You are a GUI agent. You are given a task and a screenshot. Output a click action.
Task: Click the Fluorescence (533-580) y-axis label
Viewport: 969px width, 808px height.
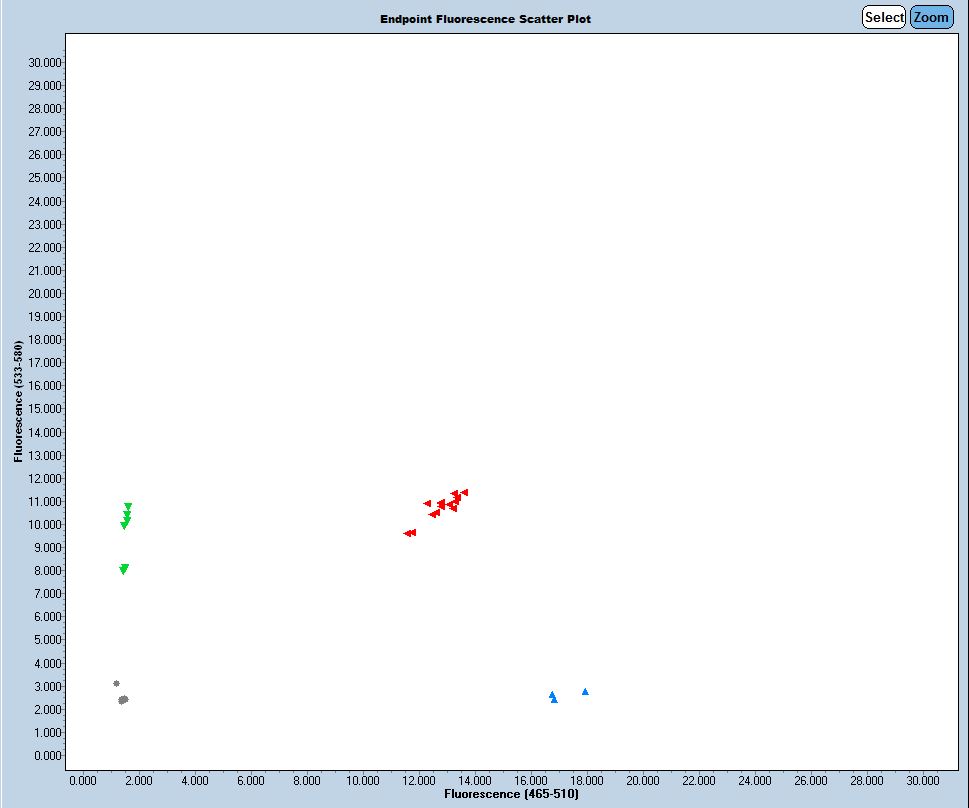tap(18, 401)
